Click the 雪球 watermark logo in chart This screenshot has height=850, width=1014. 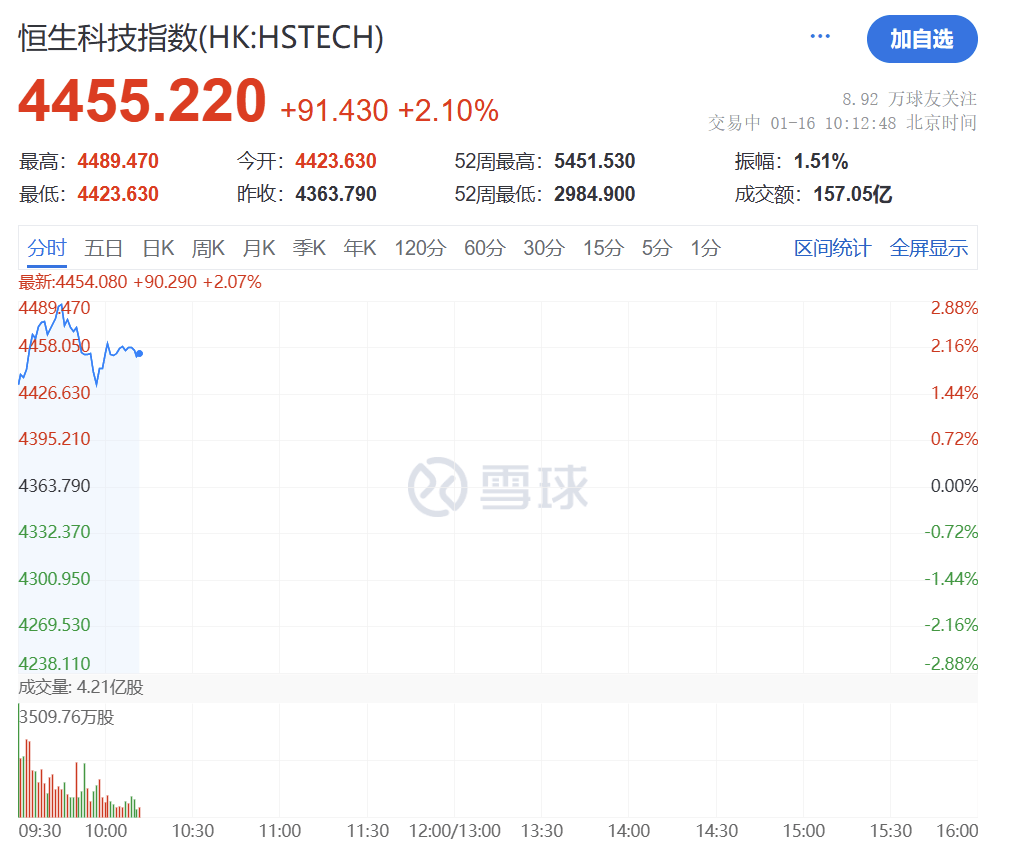(497, 486)
